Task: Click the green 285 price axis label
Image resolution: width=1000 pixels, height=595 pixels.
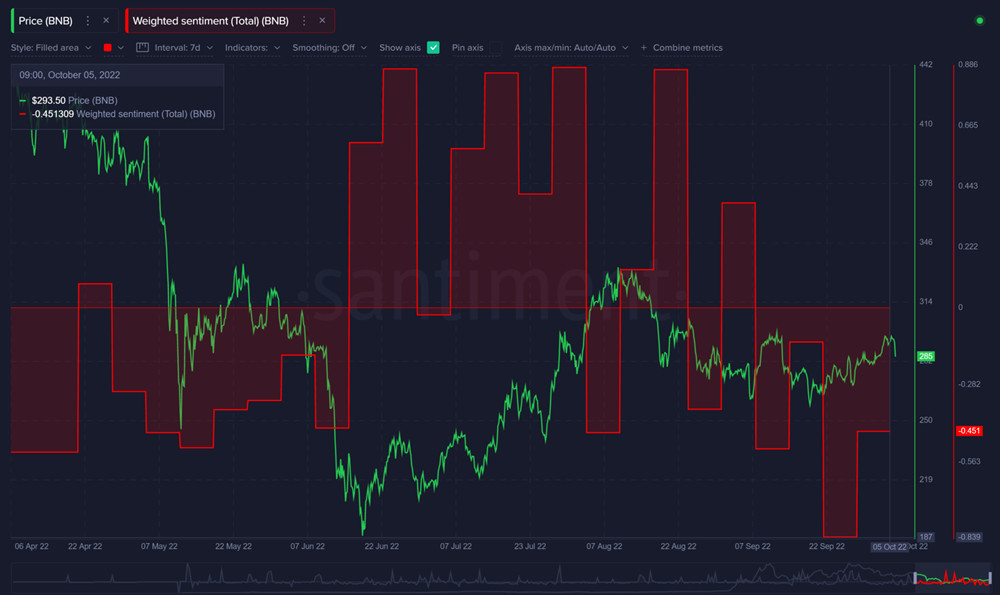Action: coord(926,356)
